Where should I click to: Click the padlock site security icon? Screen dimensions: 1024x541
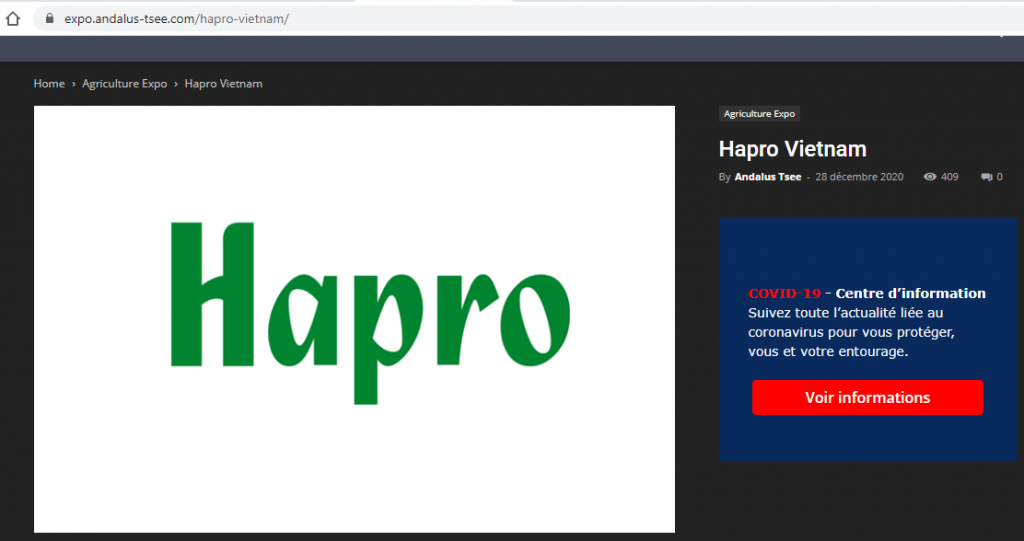point(49,18)
